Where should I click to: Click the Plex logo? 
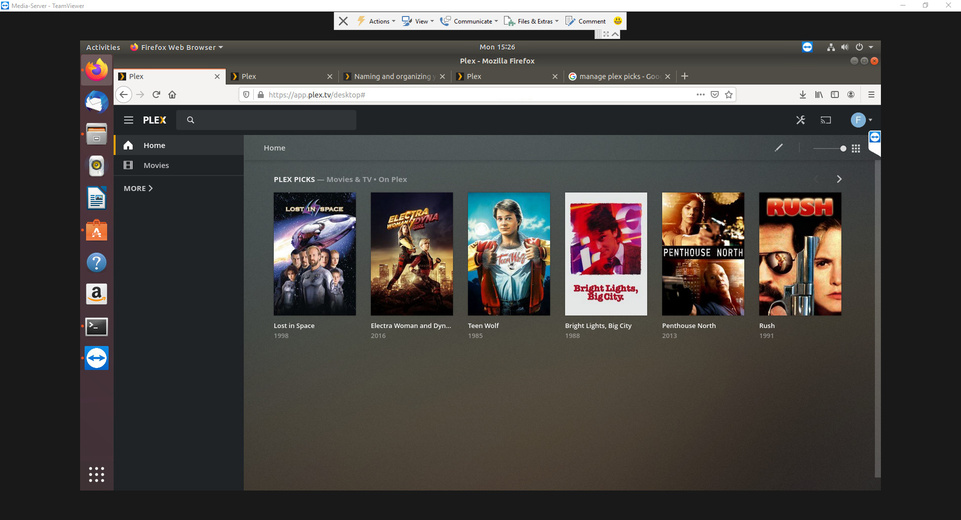pyautogui.click(x=154, y=120)
